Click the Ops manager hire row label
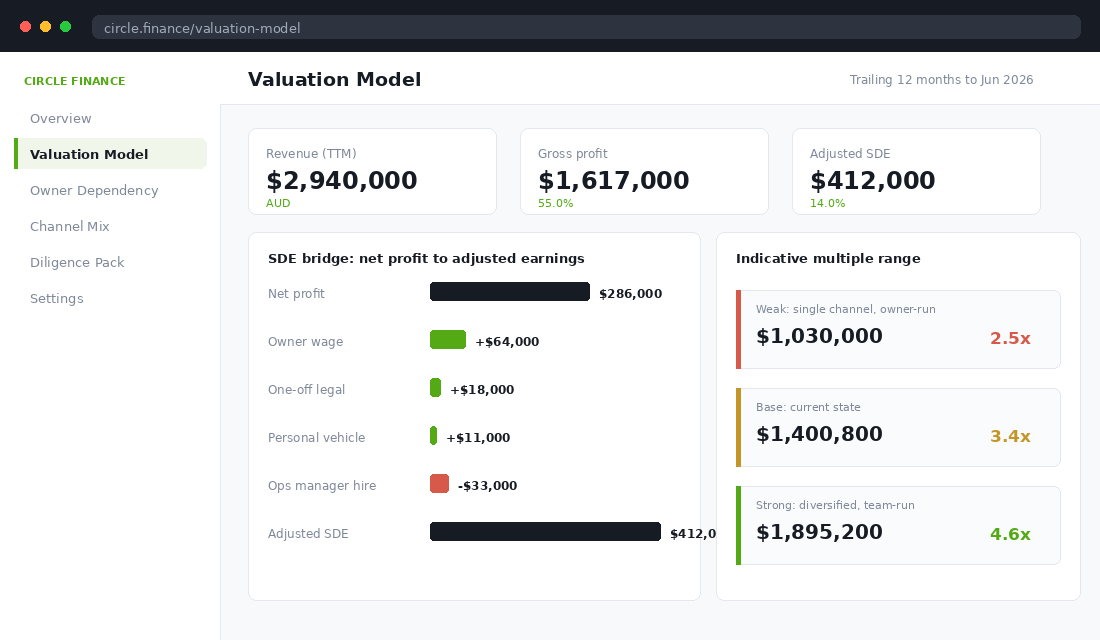Image resolution: width=1100 pixels, height=640 pixels. (322, 486)
